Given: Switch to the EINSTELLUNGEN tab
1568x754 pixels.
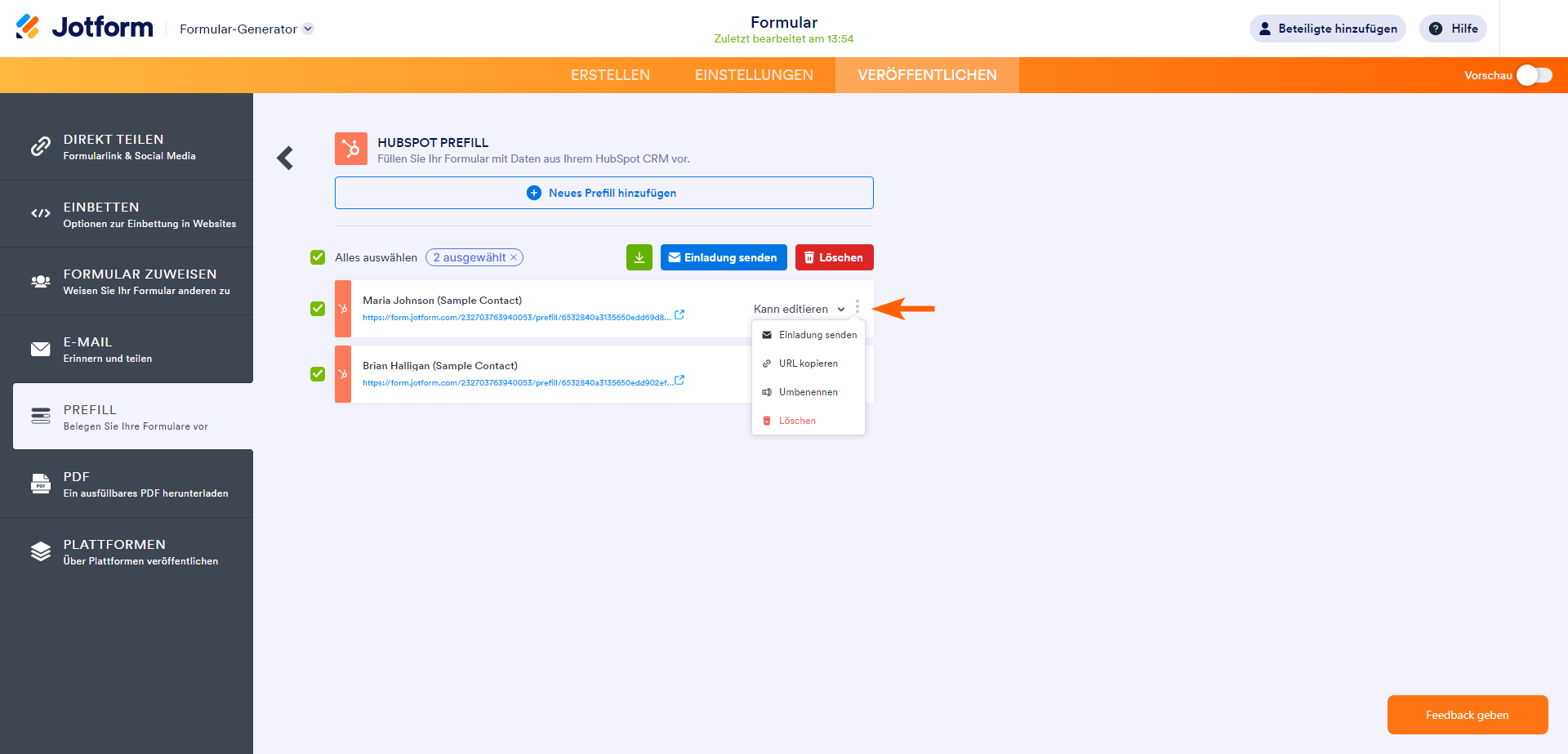Looking at the screenshot, I should [754, 75].
